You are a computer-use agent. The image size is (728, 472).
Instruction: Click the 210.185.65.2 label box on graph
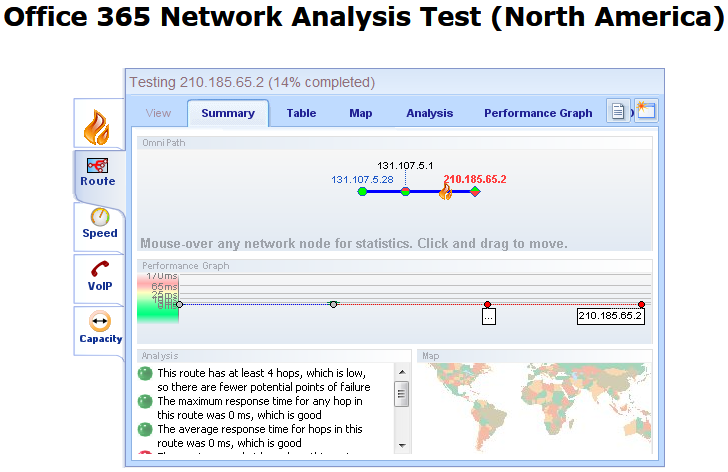(x=611, y=316)
